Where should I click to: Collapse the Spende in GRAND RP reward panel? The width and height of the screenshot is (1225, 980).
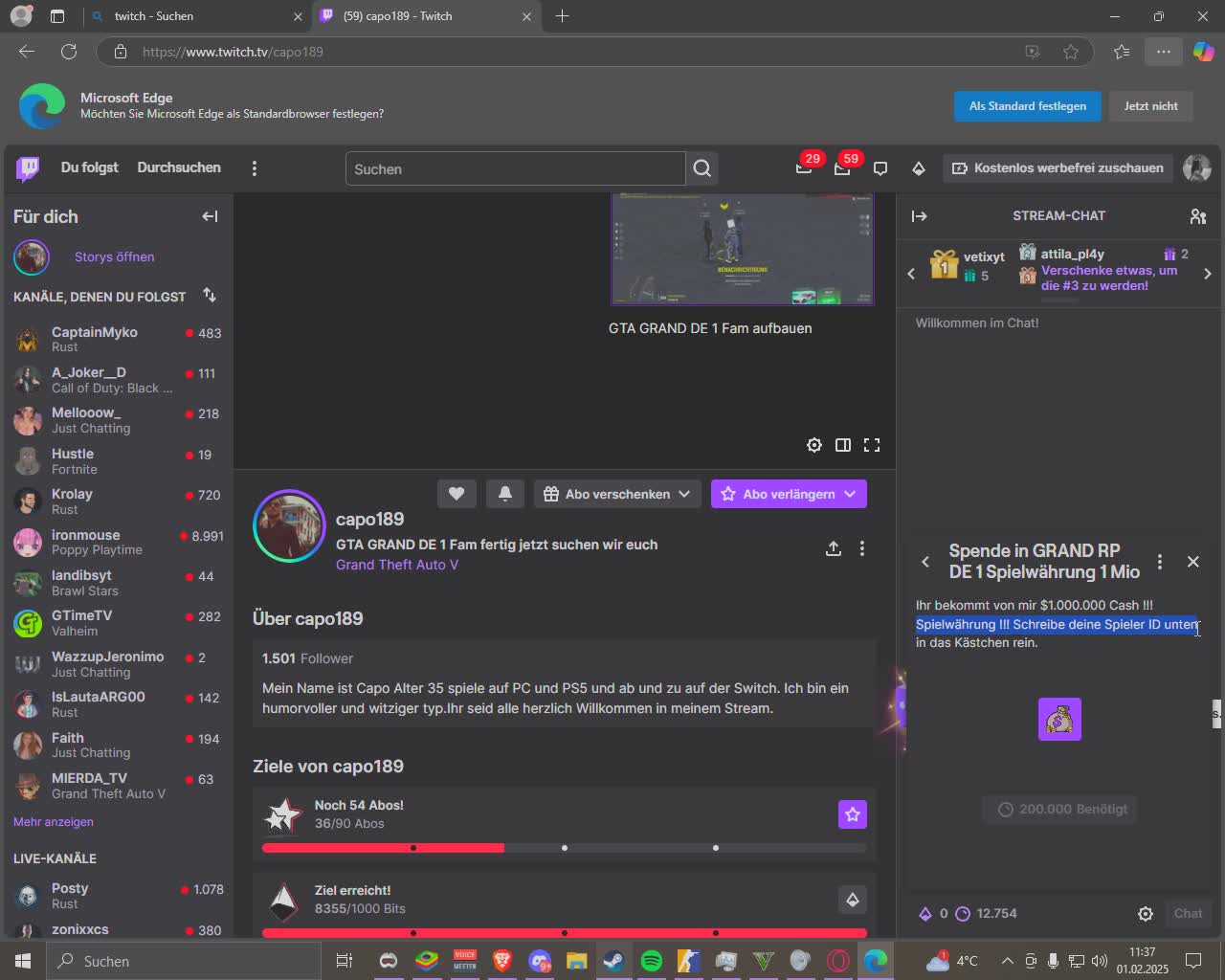tap(924, 562)
